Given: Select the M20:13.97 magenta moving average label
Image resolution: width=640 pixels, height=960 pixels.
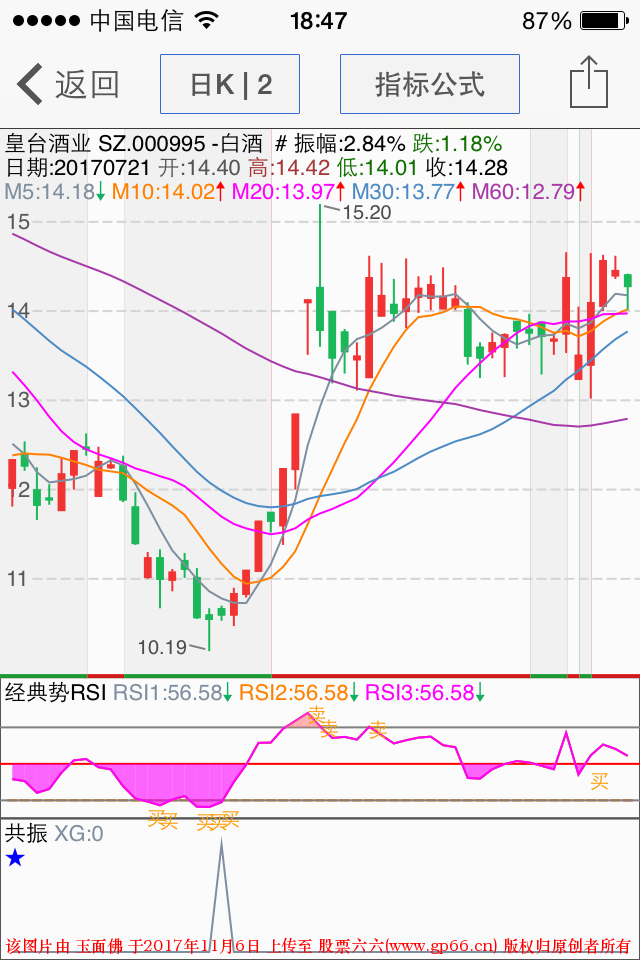Looking at the screenshot, I should (283, 191).
